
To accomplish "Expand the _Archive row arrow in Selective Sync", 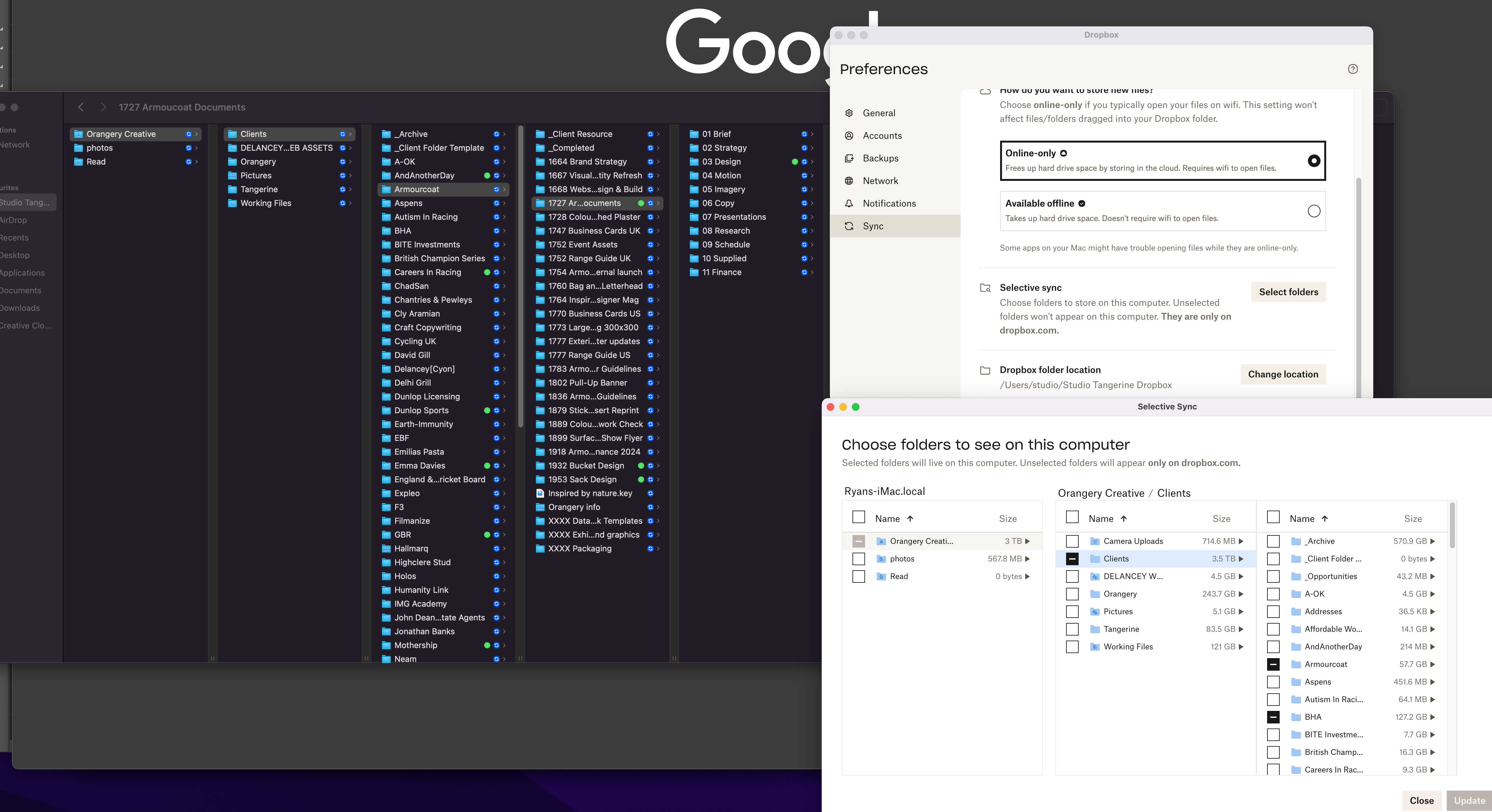I will point(1432,541).
